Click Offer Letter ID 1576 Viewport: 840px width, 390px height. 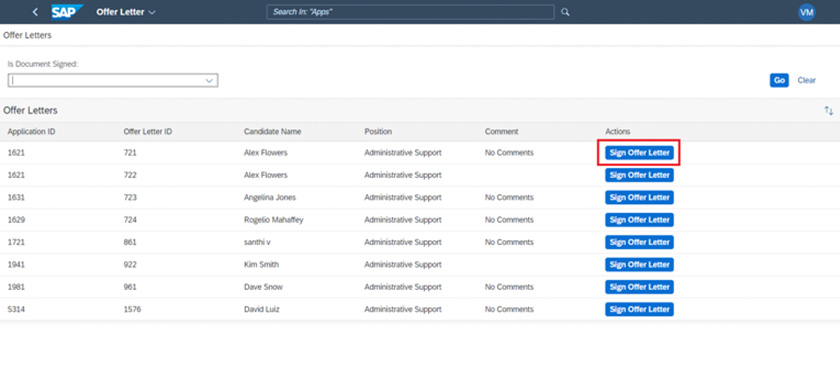[132, 309]
